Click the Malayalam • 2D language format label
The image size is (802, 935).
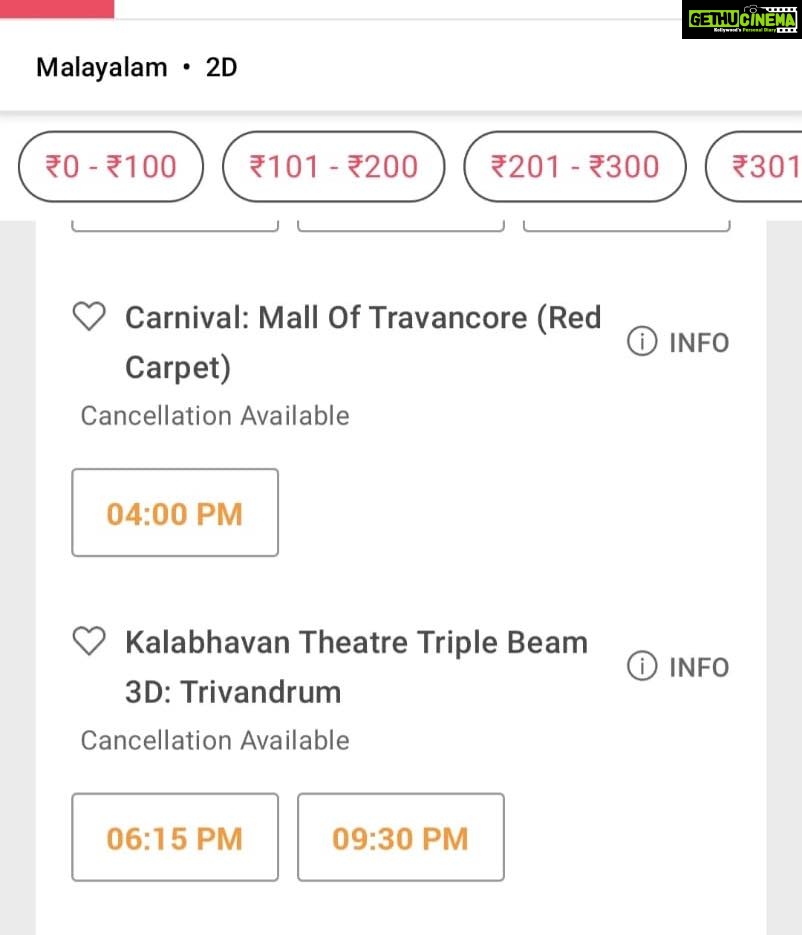[x=137, y=67]
